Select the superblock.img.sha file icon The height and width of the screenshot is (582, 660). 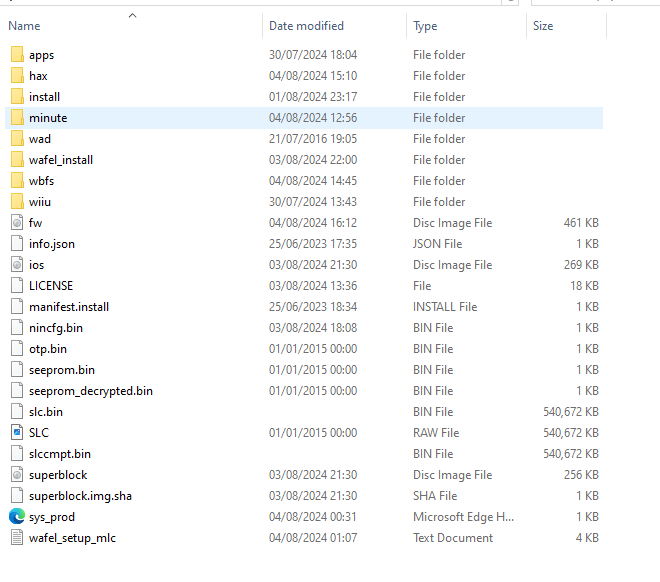pos(17,496)
